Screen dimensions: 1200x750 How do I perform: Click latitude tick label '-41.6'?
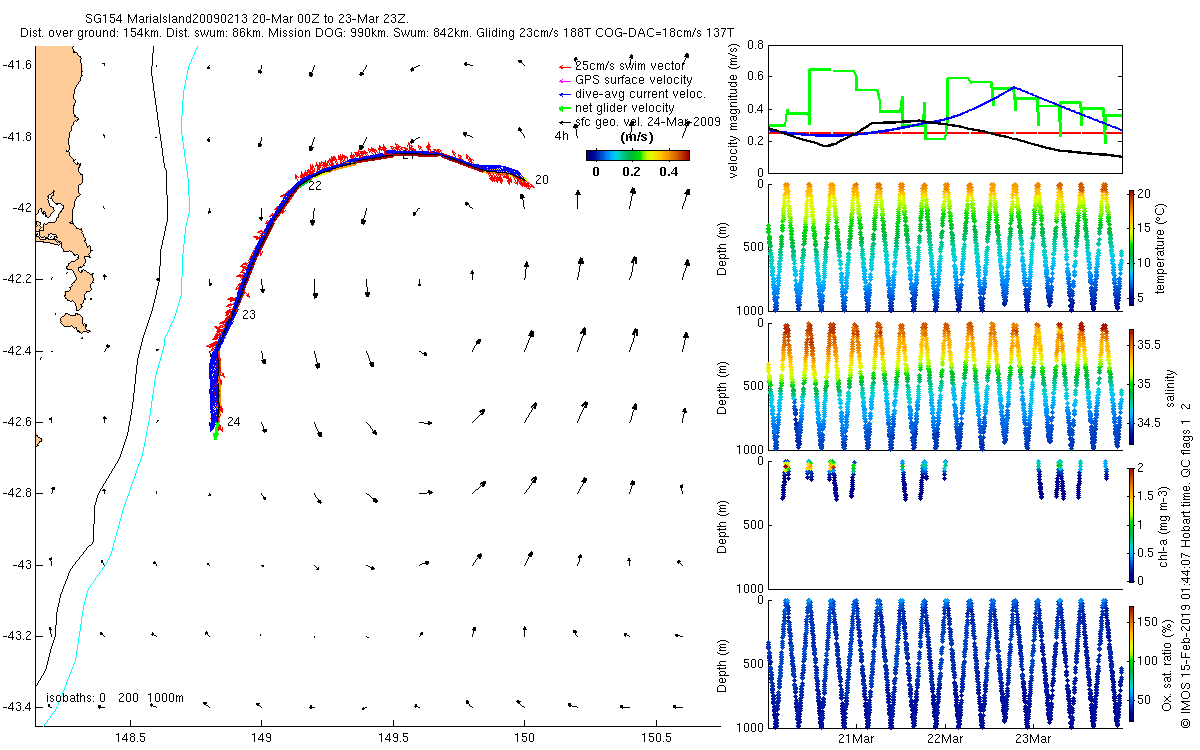click(x=17, y=65)
